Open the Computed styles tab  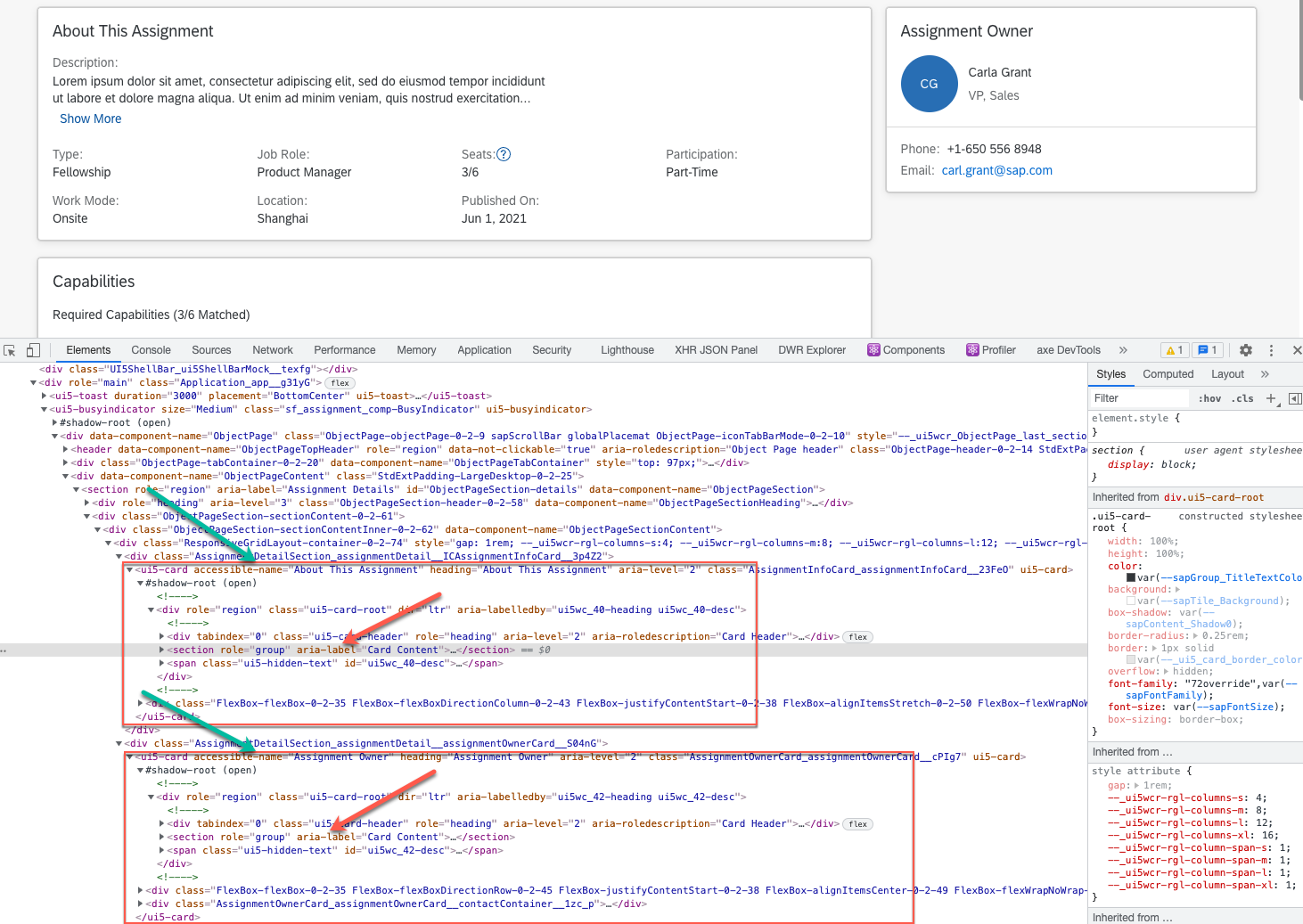[1168, 374]
